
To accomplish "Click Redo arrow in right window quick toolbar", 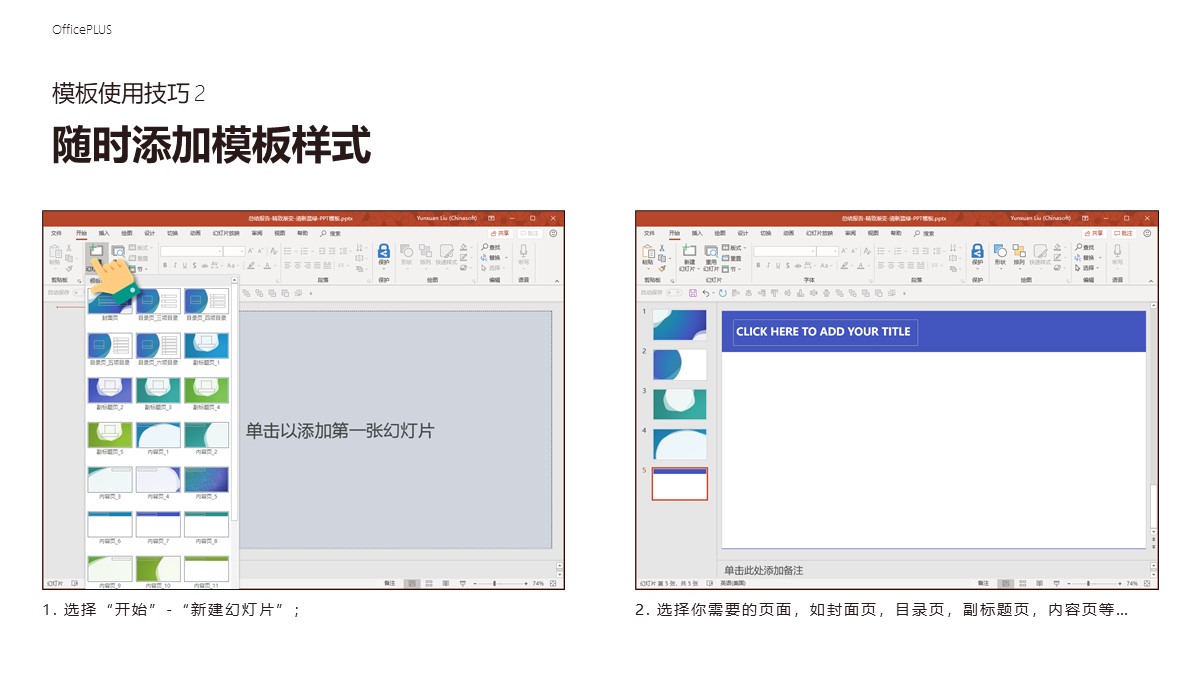I will click(722, 293).
